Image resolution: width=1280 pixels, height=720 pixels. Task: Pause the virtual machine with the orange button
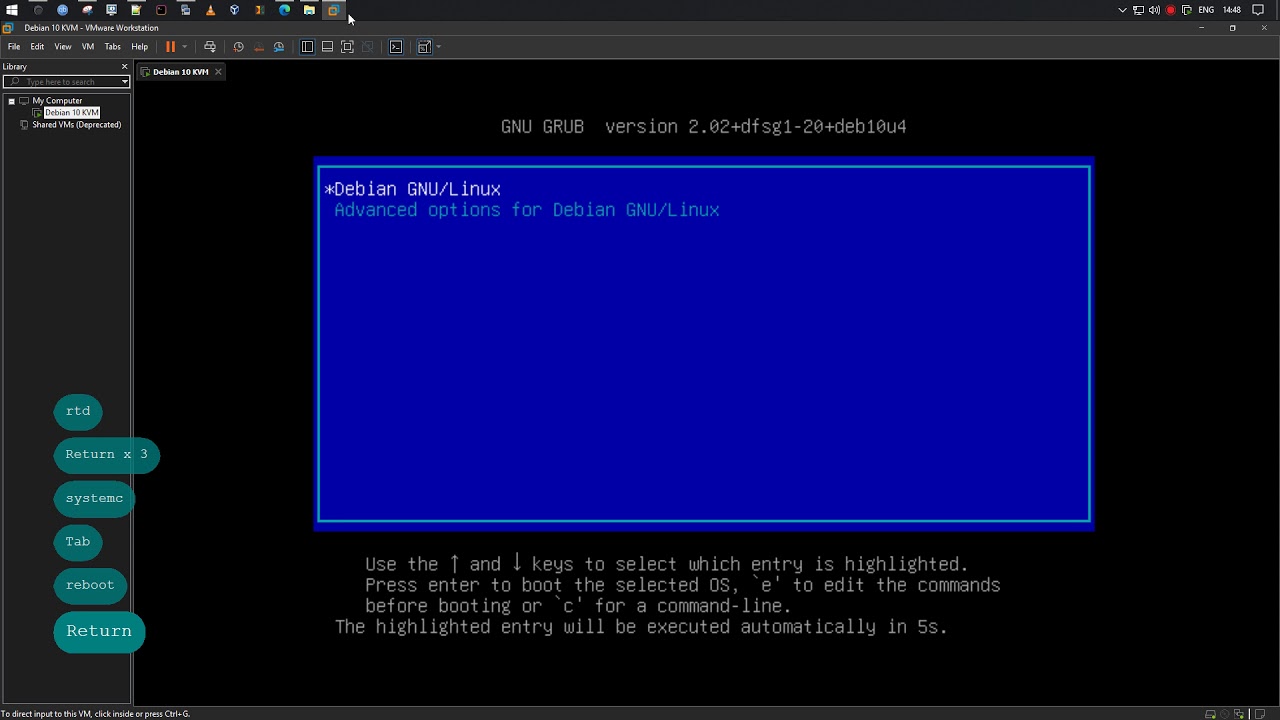pyautogui.click(x=170, y=47)
